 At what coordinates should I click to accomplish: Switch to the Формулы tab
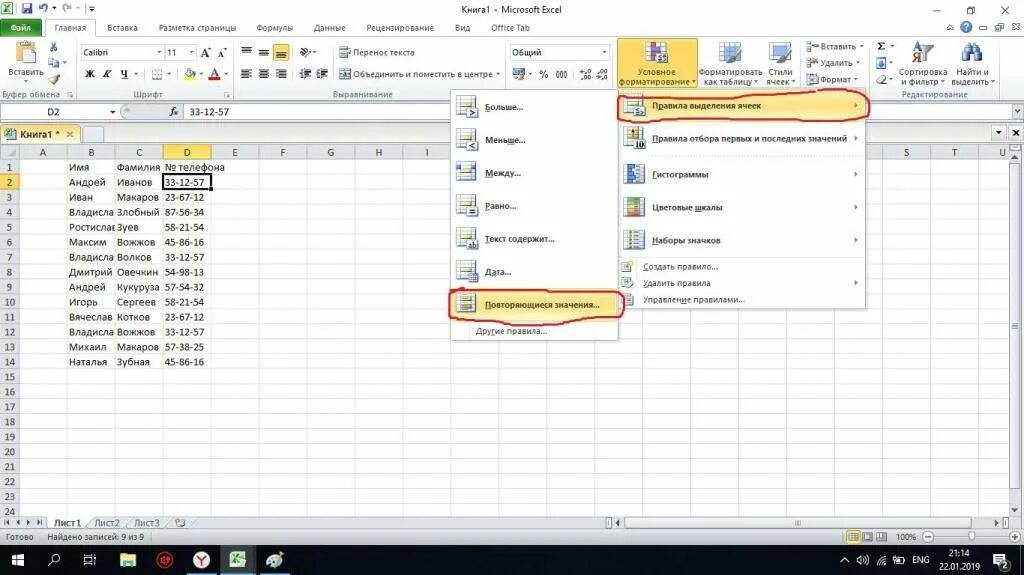click(x=274, y=27)
